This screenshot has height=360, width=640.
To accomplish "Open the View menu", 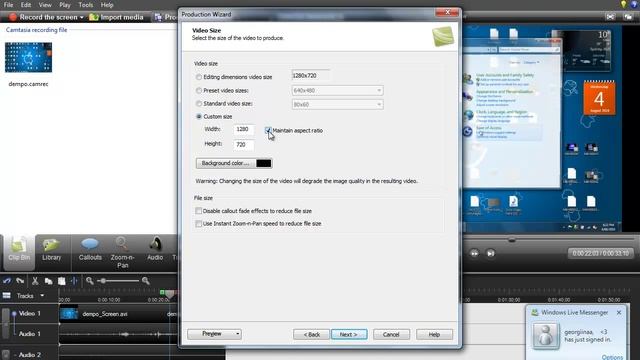I will pyautogui.click(x=45, y=5).
